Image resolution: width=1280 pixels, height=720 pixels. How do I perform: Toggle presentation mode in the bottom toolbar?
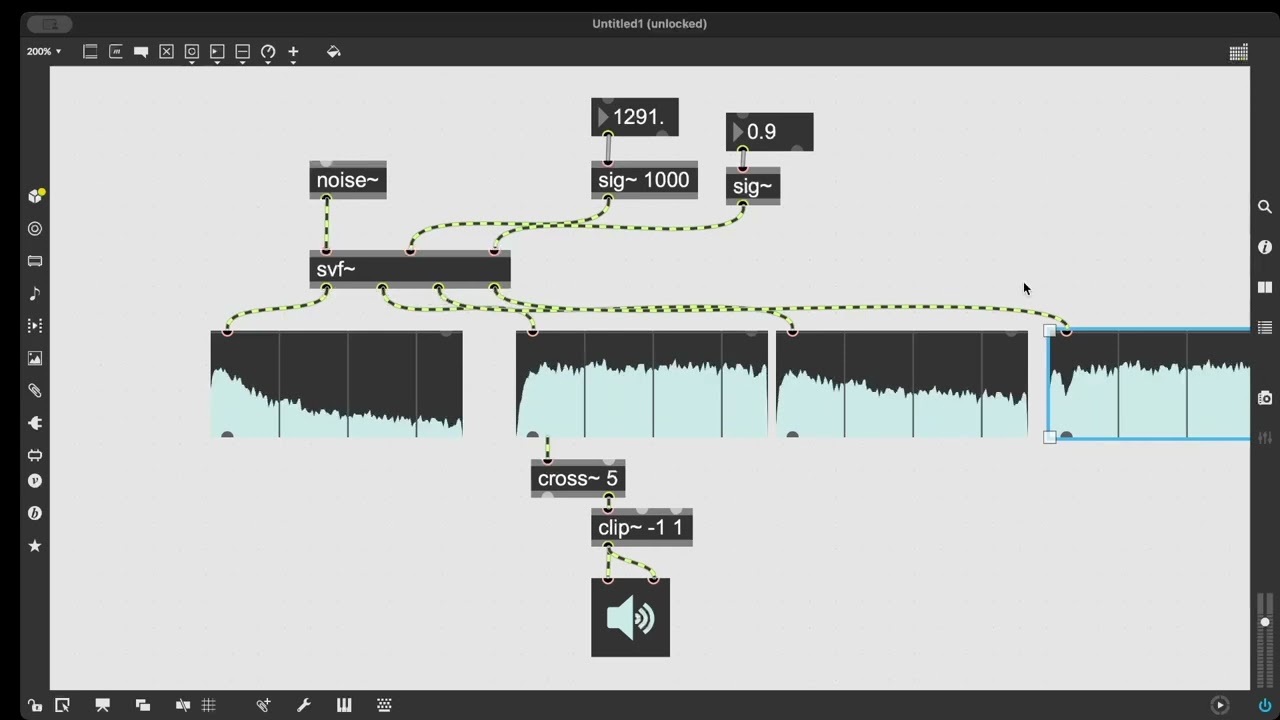pyautogui.click(x=102, y=705)
